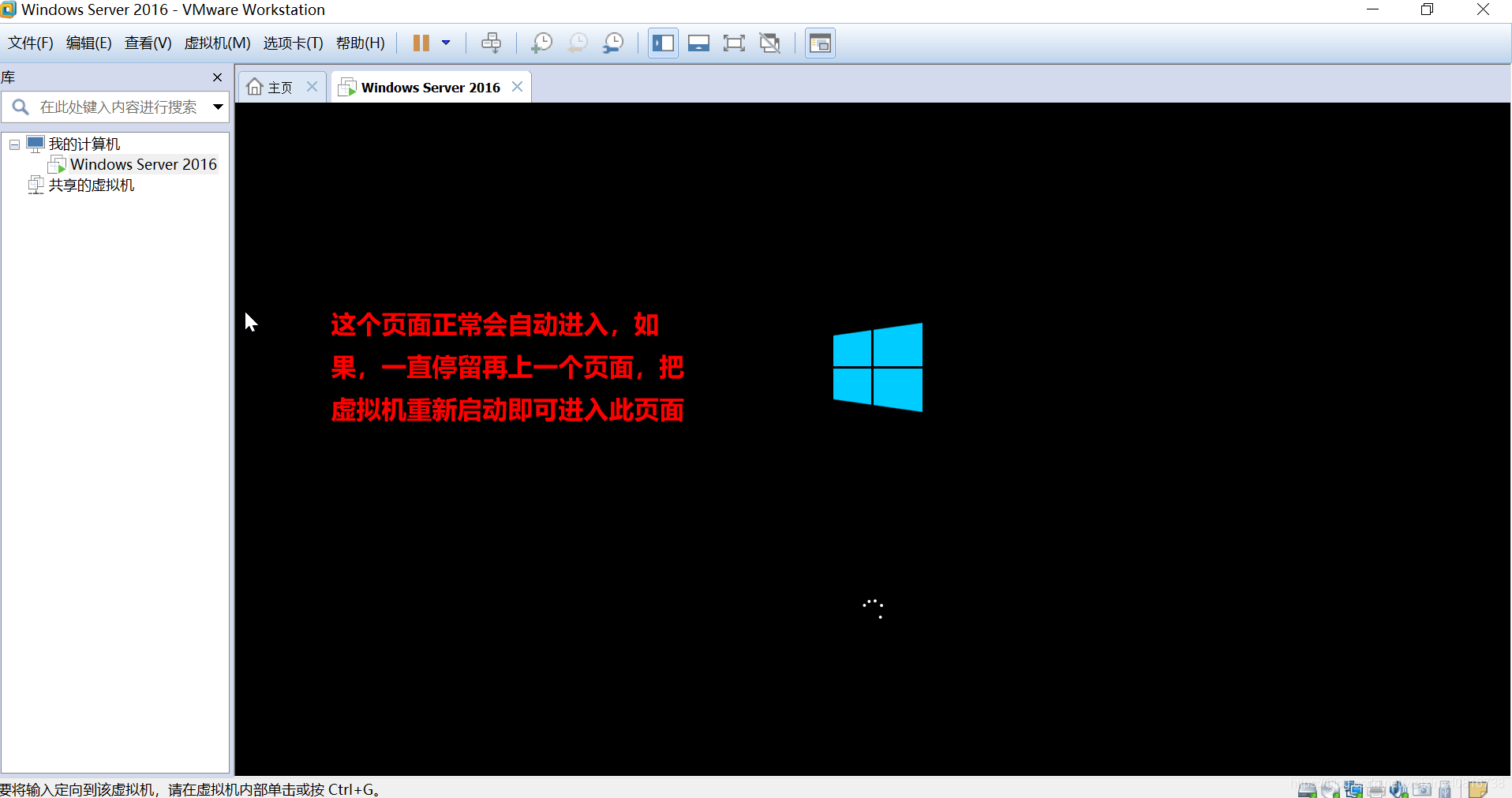Viewport: 1512px width, 798px height.
Task: Open the 文件(F) menu
Action: click(x=31, y=43)
